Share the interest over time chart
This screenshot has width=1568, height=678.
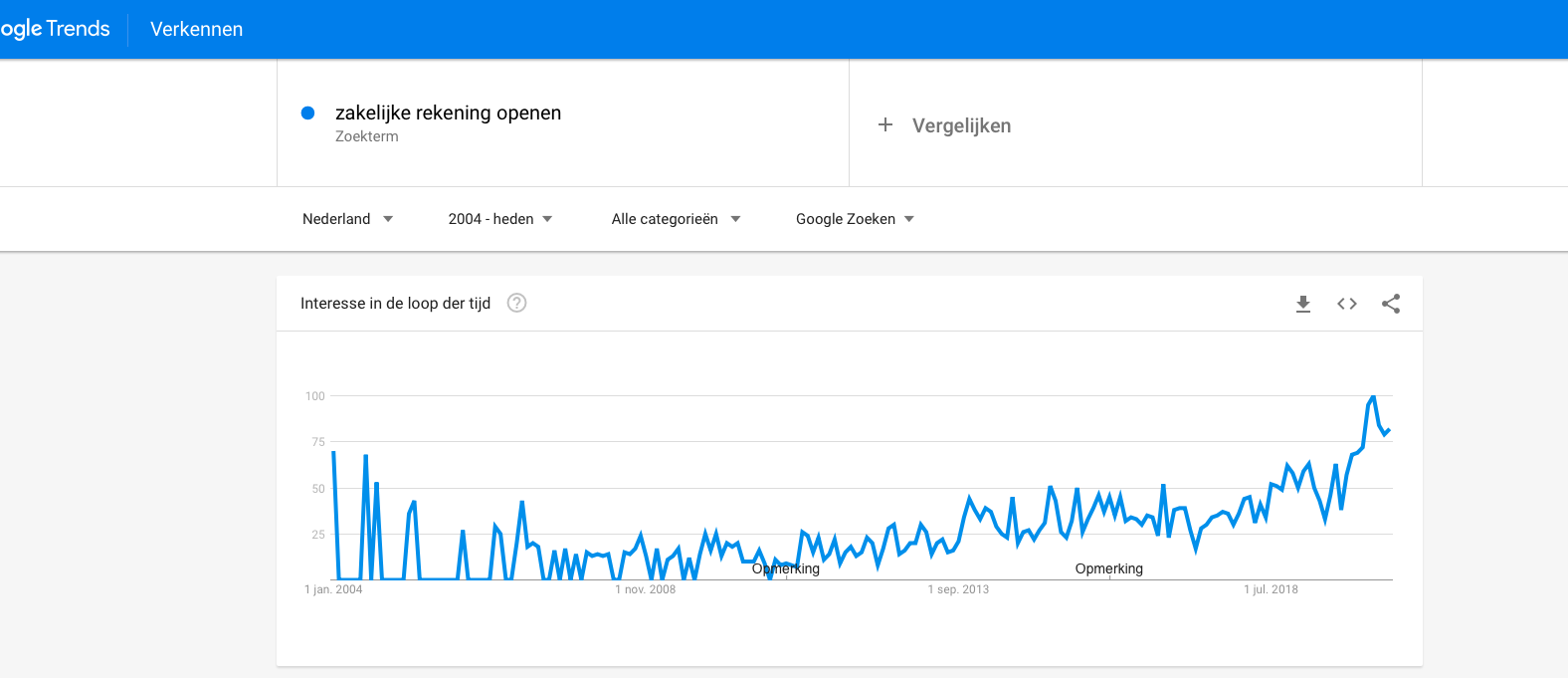[1391, 304]
